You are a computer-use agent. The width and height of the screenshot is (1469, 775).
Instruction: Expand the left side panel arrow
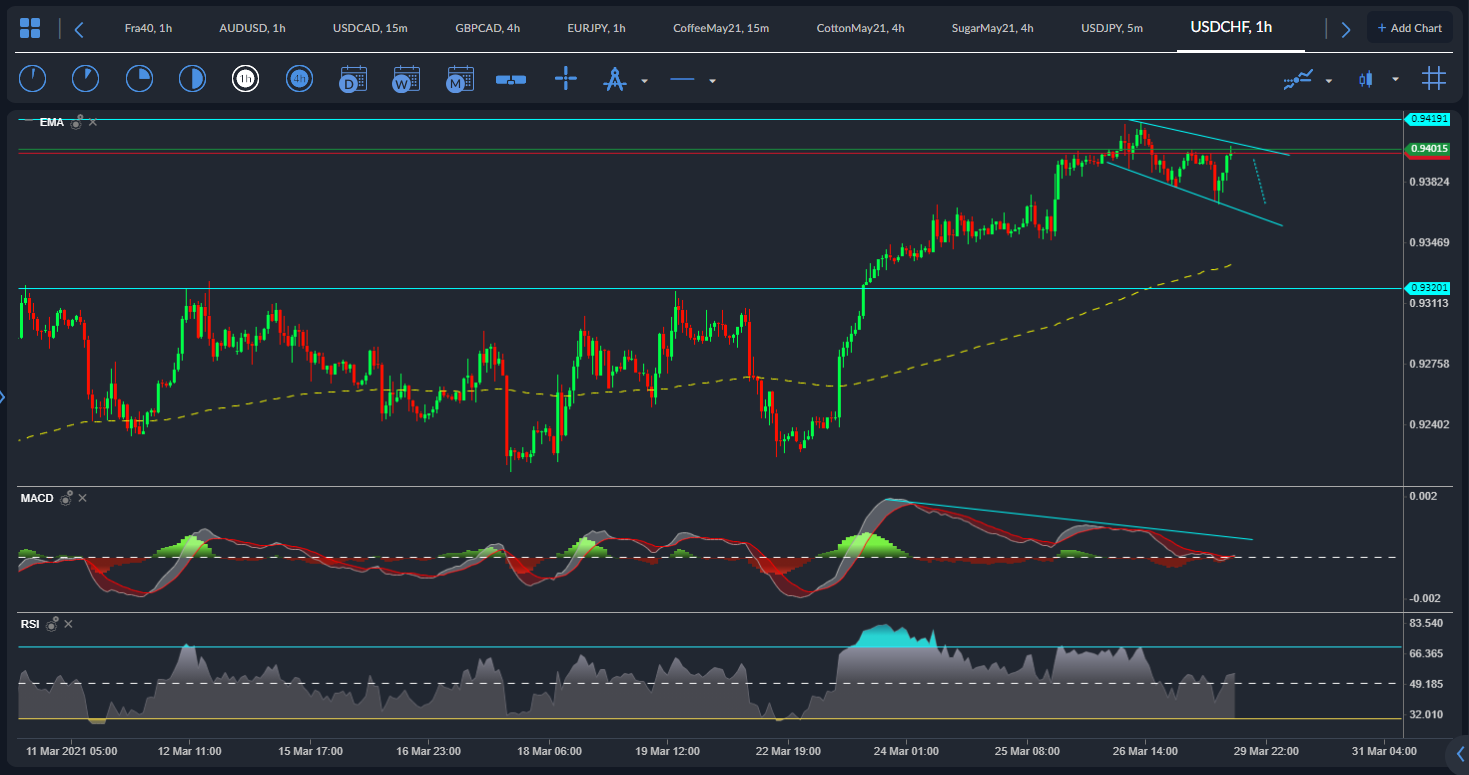(3, 398)
